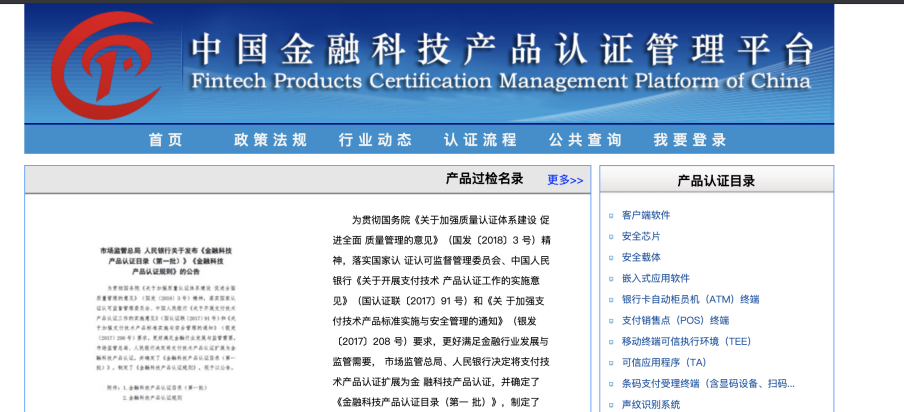Open the 公共查询 navigation item

point(585,139)
